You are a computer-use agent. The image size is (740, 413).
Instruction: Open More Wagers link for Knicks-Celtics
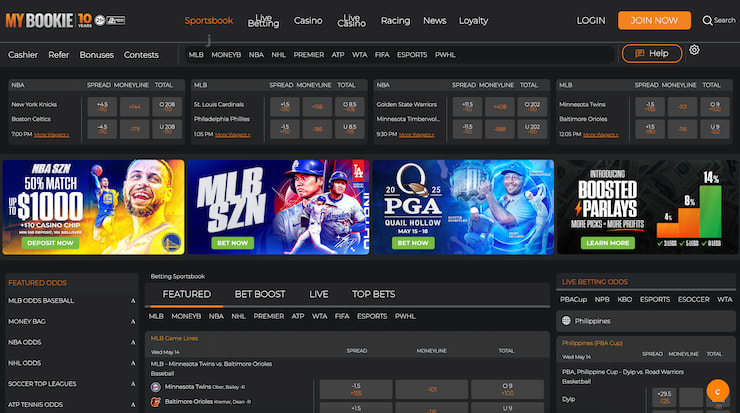tap(52, 135)
